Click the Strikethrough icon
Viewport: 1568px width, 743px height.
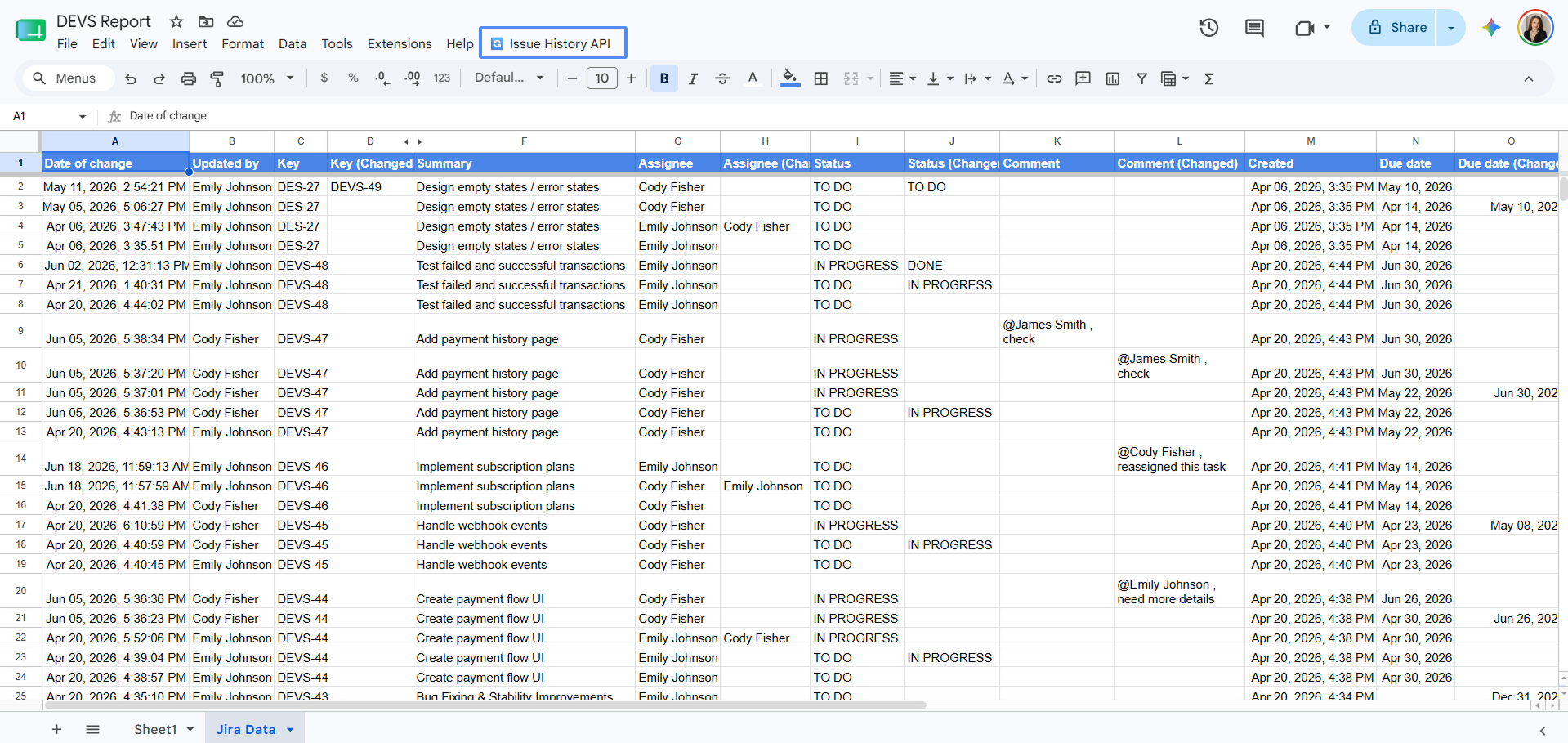(722, 78)
